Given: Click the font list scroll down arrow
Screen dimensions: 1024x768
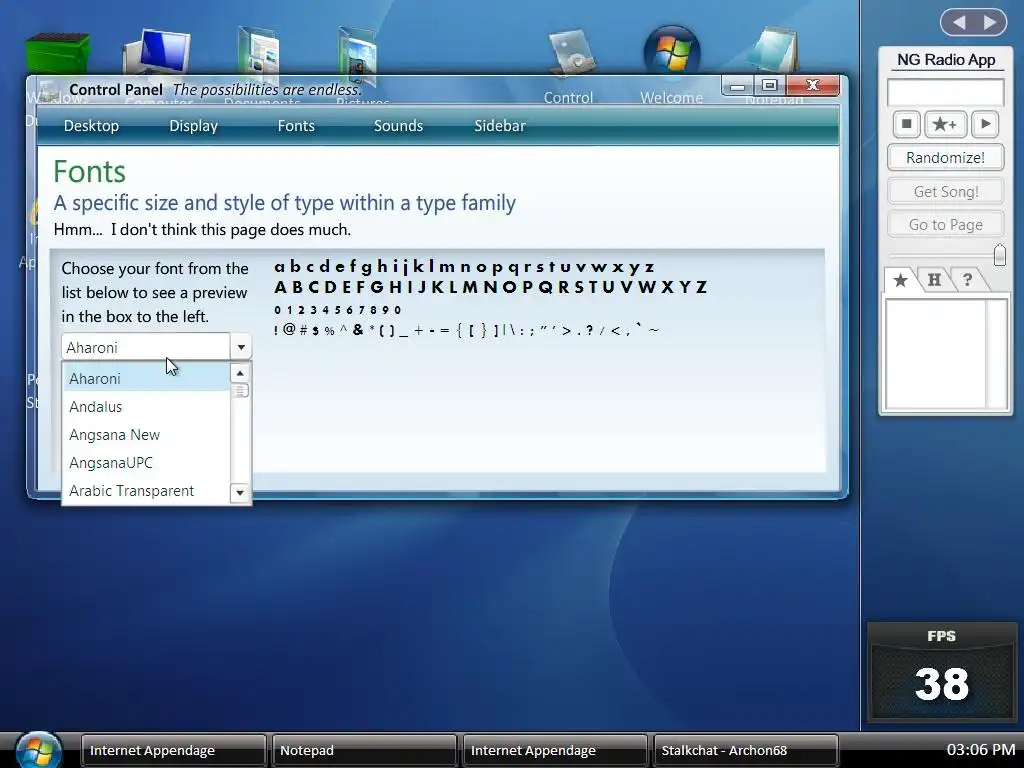Looking at the screenshot, I should tap(240, 492).
